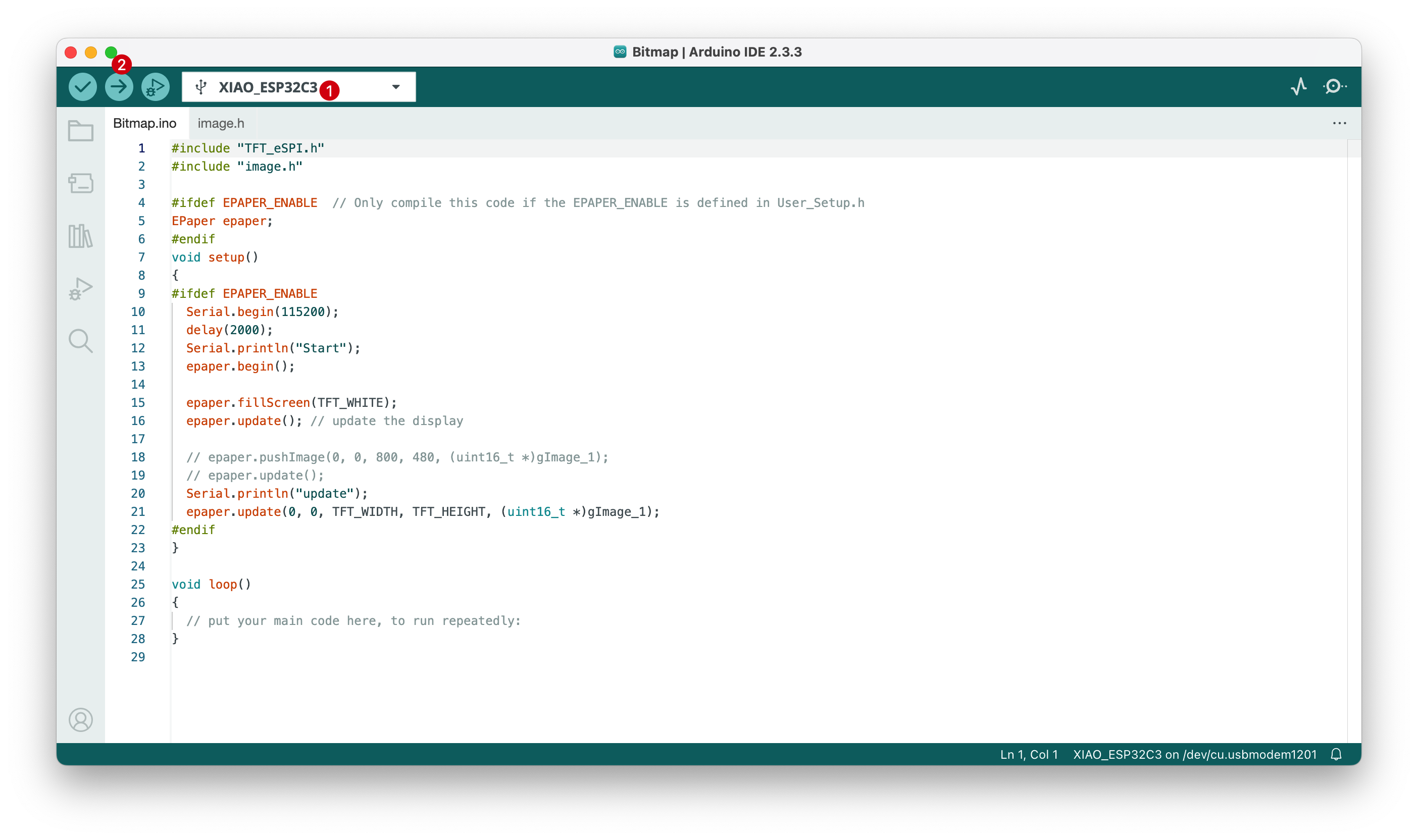Image resolution: width=1418 pixels, height=840 pixels.
Task: Click the '#endif' on line 22
Action: (193, 530)
